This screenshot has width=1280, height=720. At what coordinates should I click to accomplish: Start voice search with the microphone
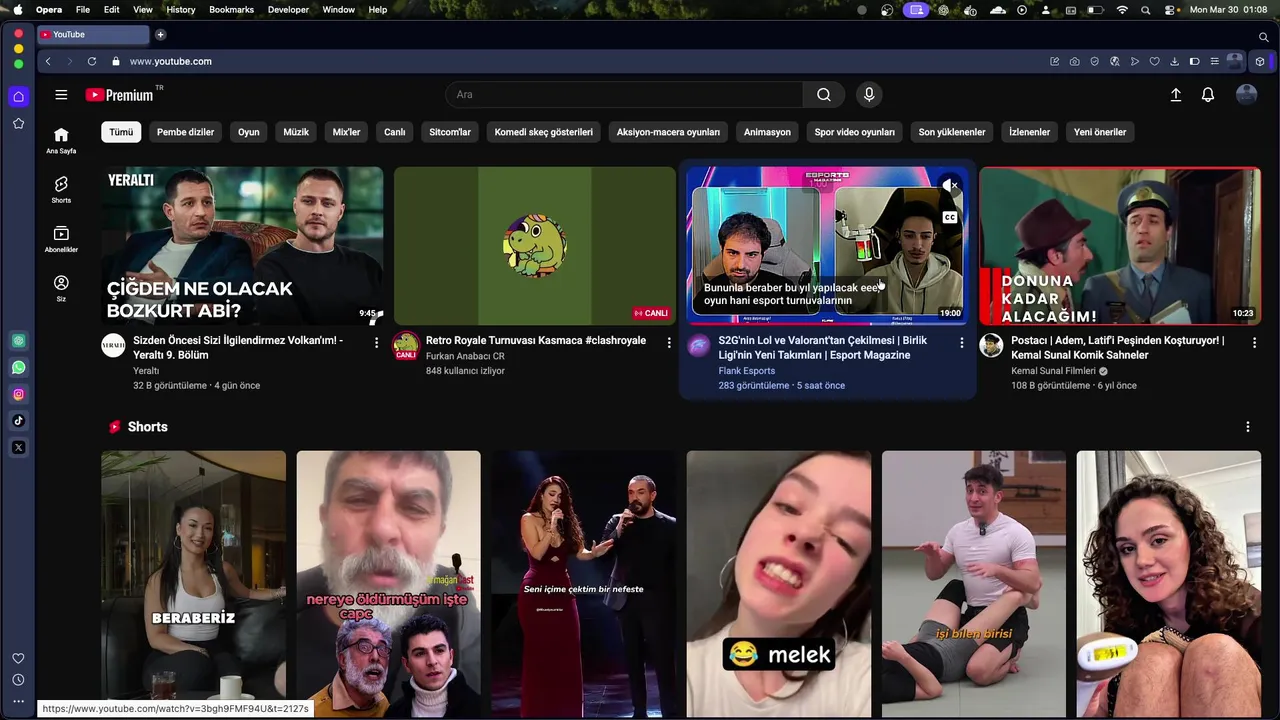point(869,95)
